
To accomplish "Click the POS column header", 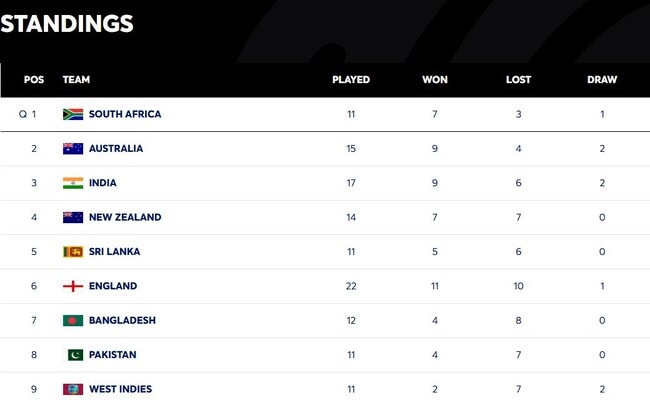I will (34, 80).
